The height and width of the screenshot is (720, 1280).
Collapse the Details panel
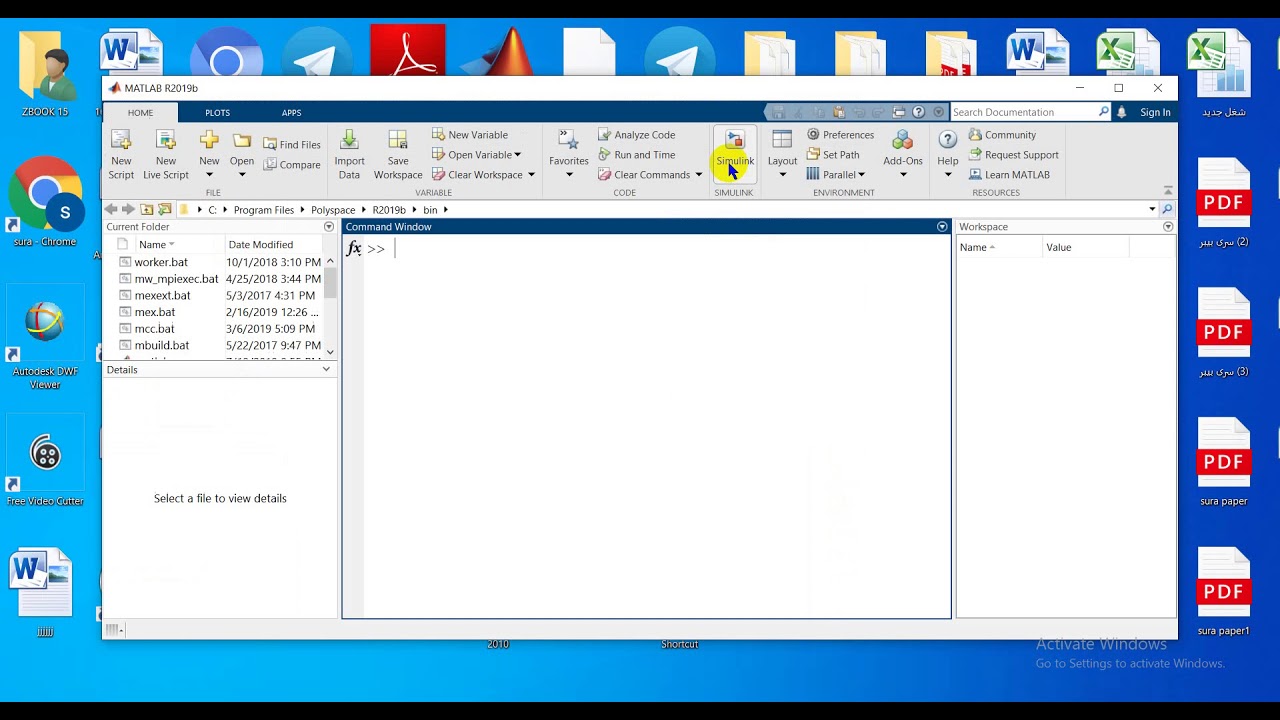click(326, 370)
